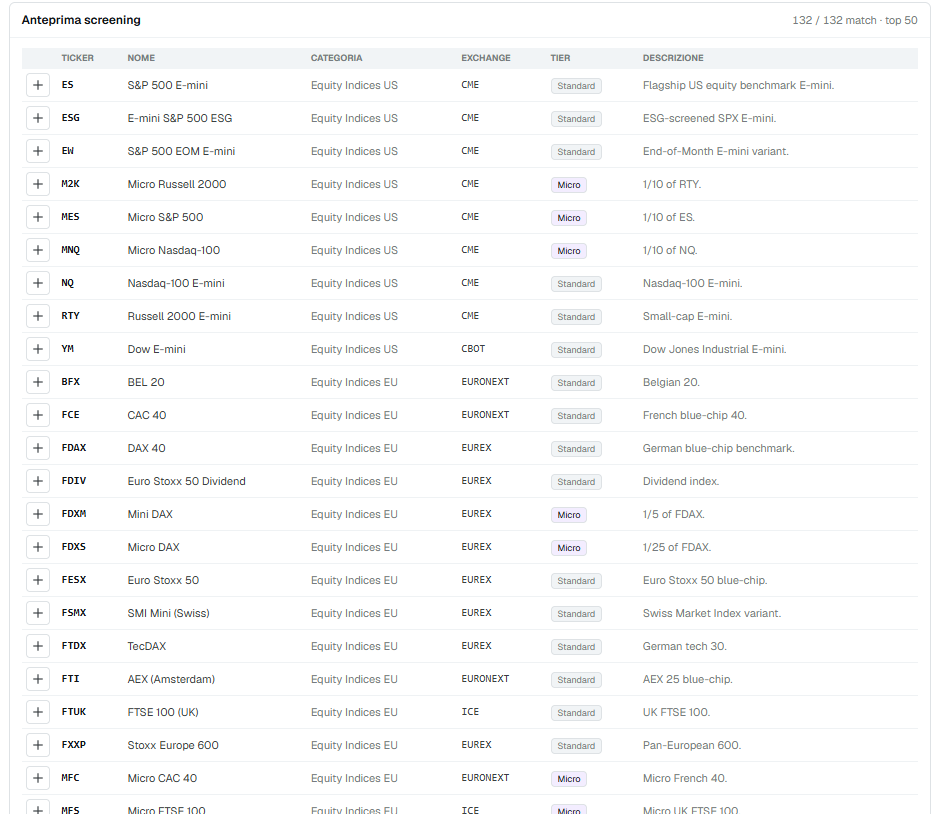Viewport: 935px width, 814px height.
Task: Click the plus icon for M2K Micro Russell 2000
Action: (38, 184)
